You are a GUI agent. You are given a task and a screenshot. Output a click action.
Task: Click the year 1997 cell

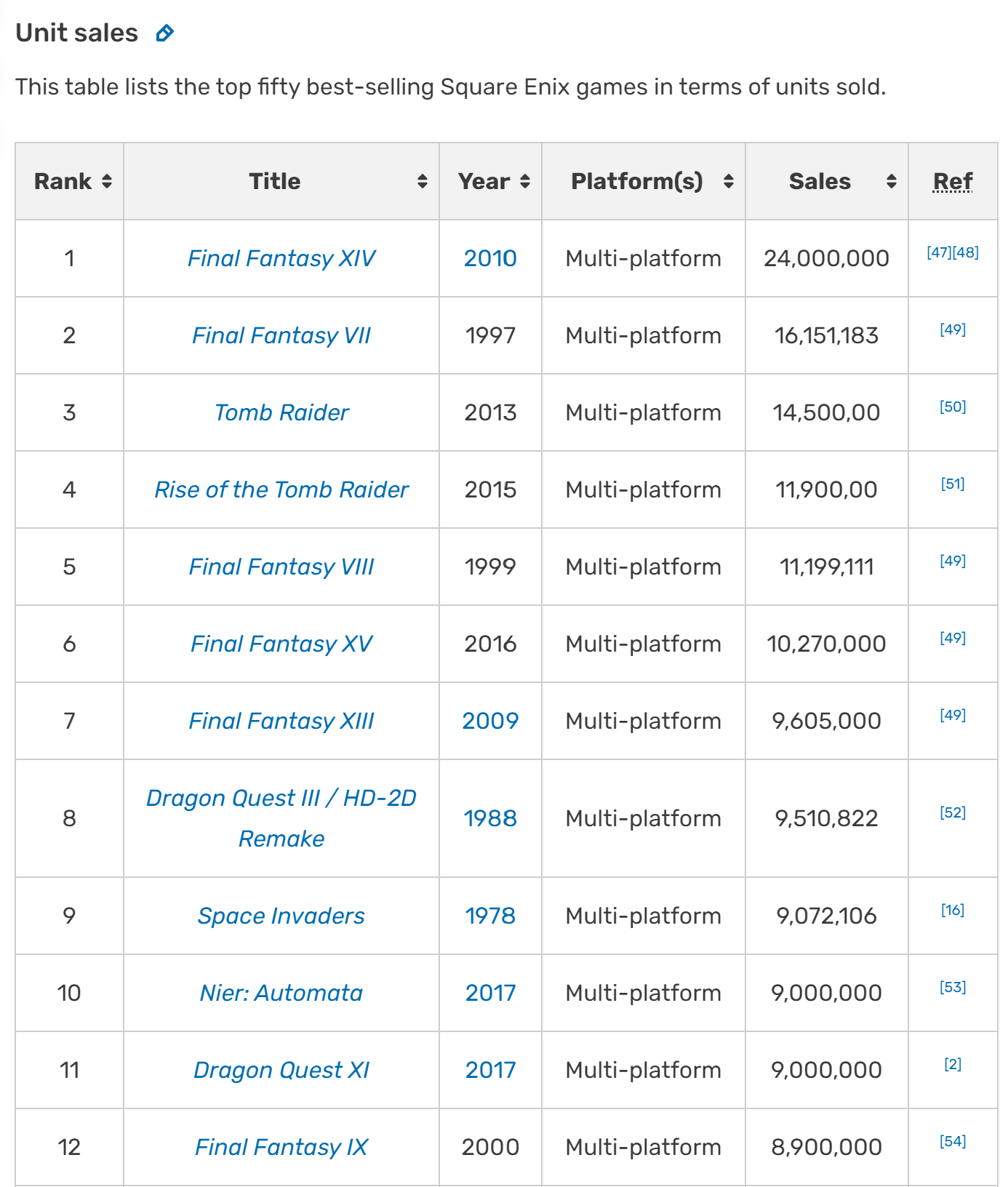490,335
